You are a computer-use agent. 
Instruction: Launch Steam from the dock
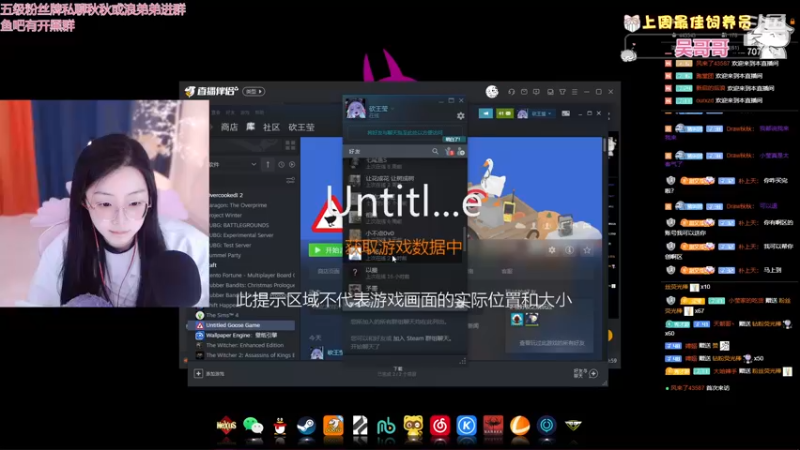306,426
